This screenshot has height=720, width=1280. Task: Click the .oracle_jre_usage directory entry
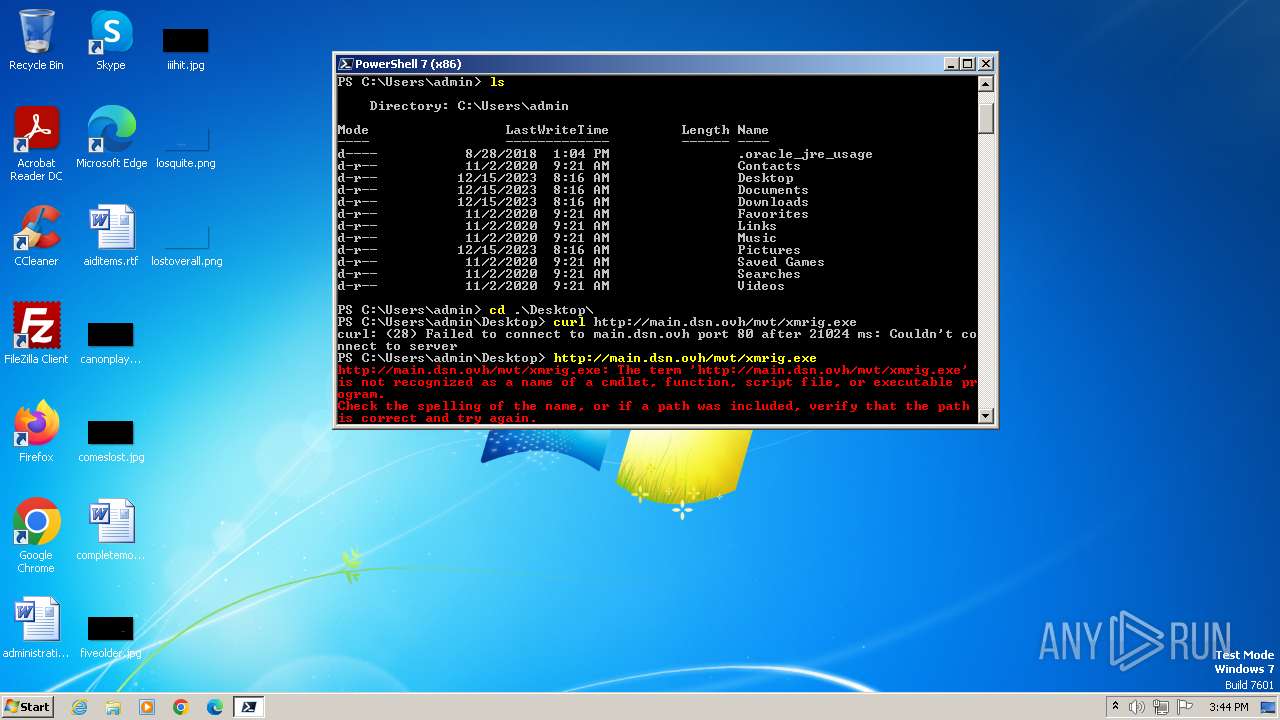pyautogui.click(x=805, y=154)
